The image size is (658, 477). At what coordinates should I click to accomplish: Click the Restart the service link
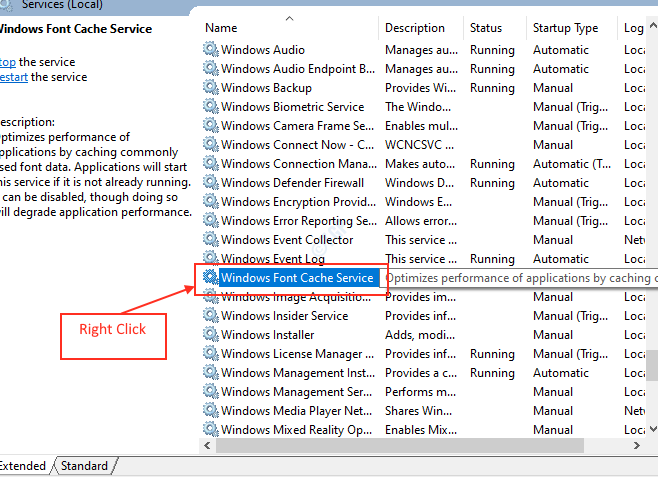[x=14, y=77]
